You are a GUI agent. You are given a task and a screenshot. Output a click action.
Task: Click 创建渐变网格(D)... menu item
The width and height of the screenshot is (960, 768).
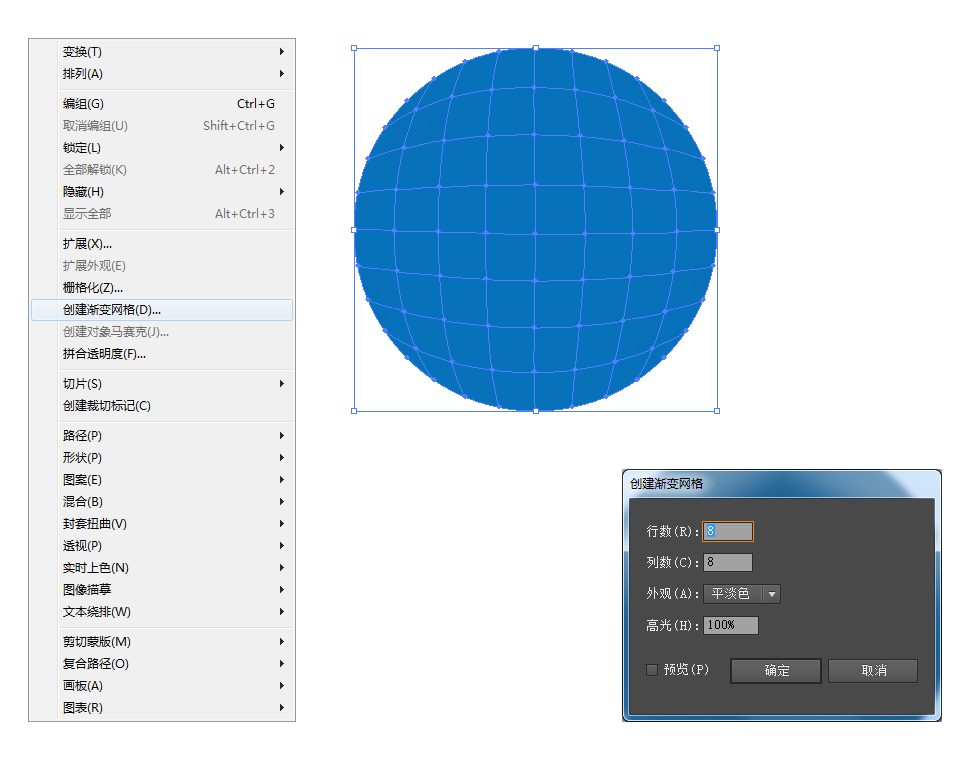coord(112,310)
